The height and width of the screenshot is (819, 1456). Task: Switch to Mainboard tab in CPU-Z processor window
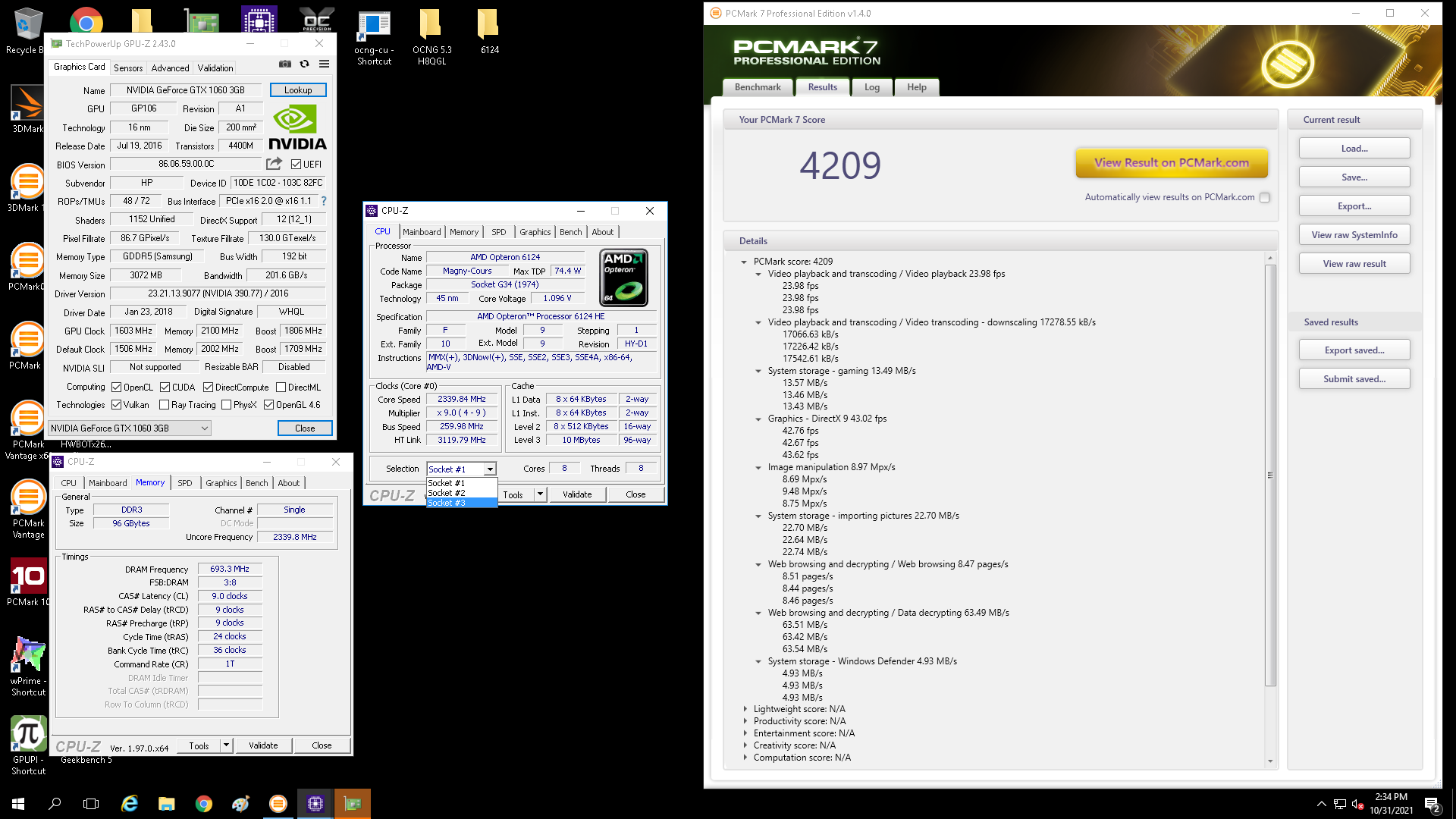[422, 232]
